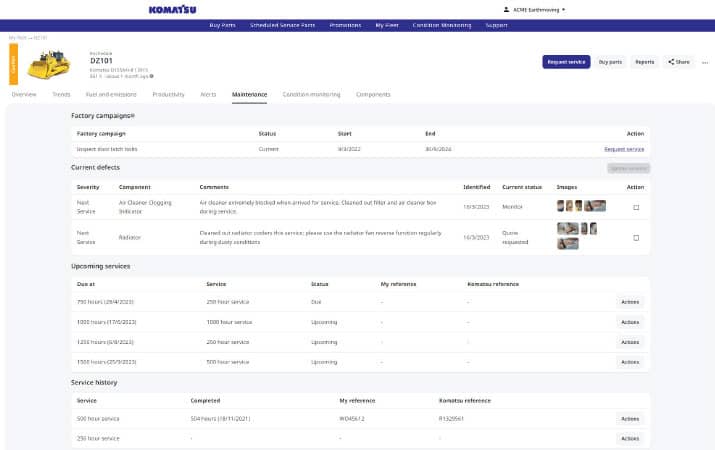Click the DZ101 bulldozer image
This screenshot has width=715, height=450.
(49, 66)
